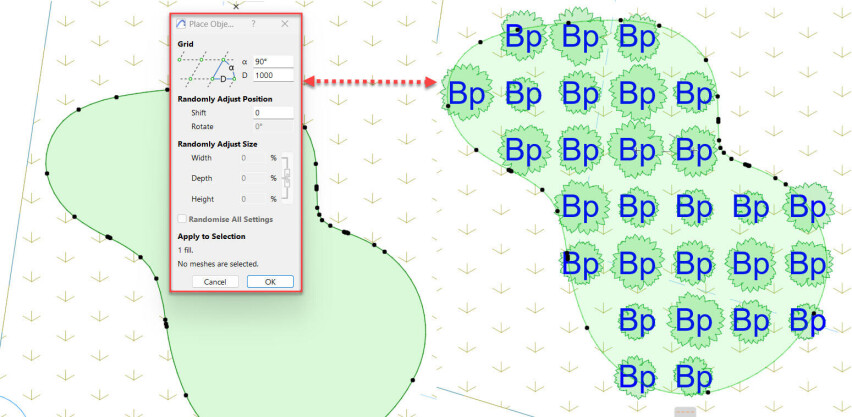This screenshot has width=852, height=417.
Task: Click the grid angle α input field
Action: click(273, 61)
